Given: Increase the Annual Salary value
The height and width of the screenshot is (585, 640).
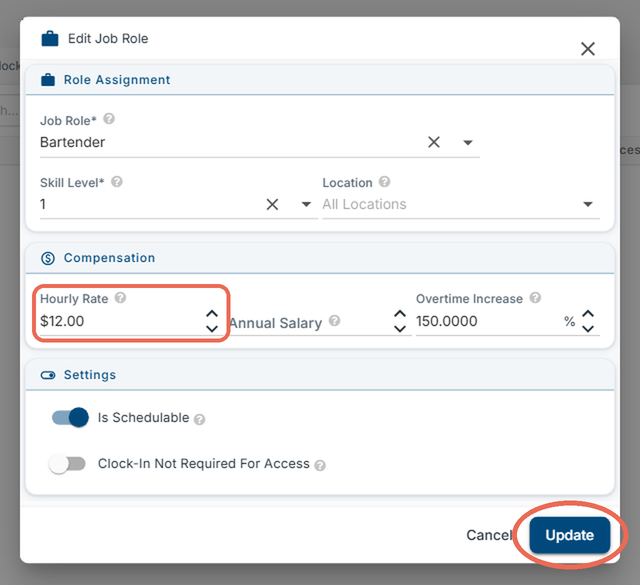Looking at the screenshot, I should (400, 314).
